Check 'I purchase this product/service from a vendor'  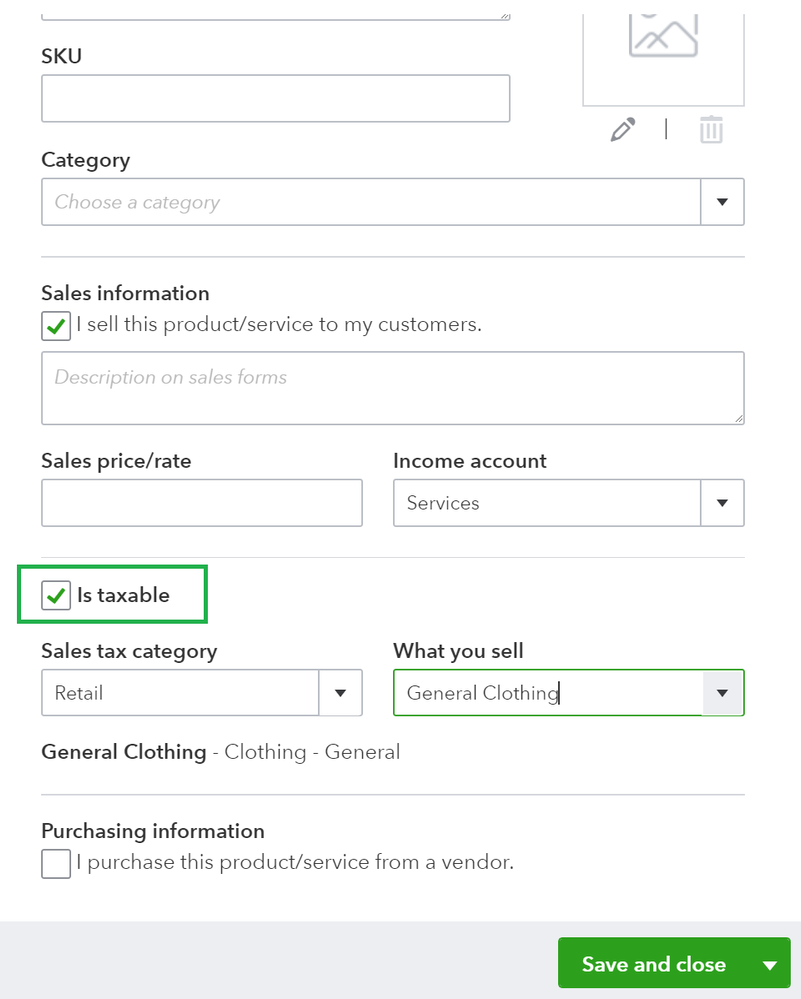click(56, 863)
